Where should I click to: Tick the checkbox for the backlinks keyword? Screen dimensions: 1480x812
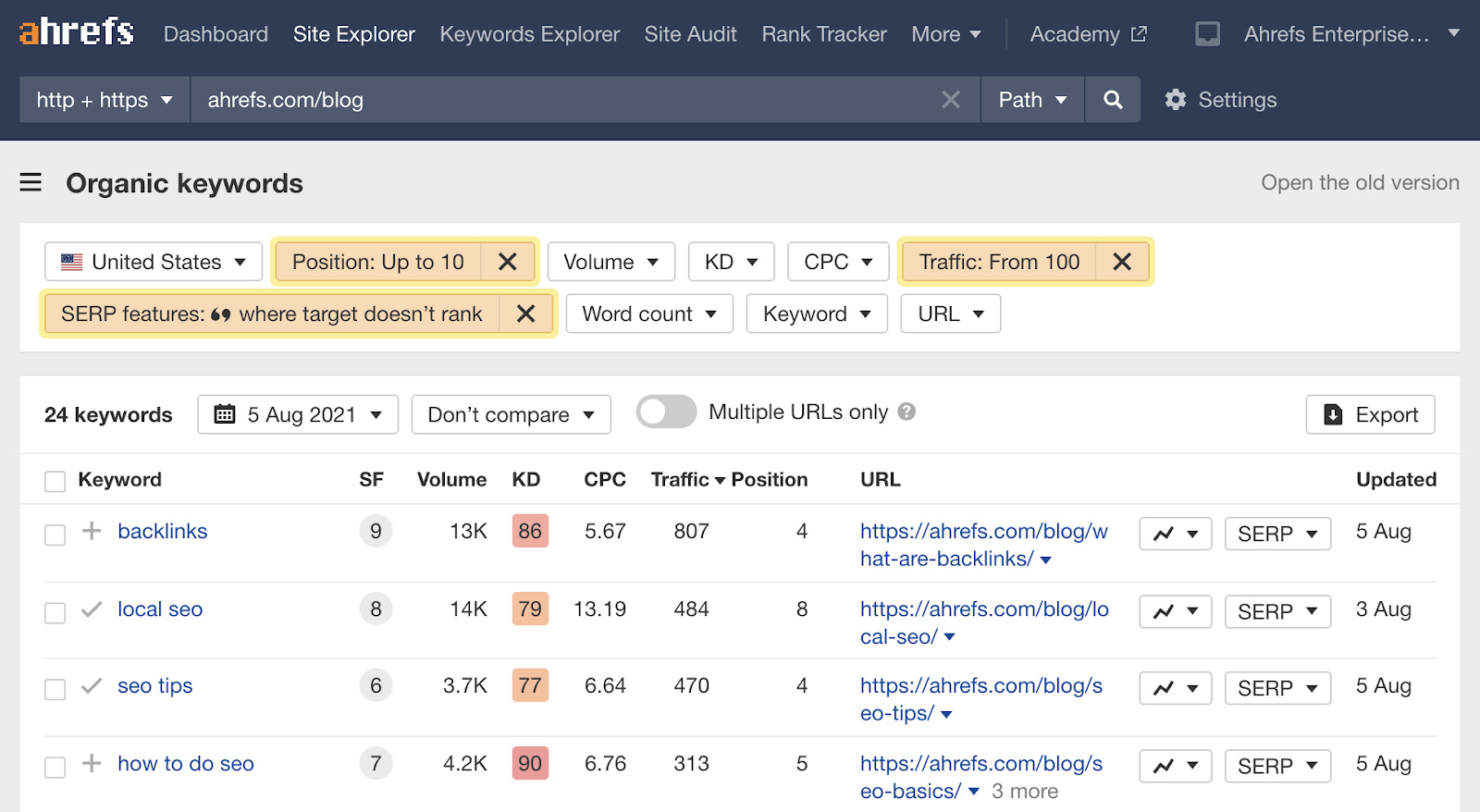55,535
